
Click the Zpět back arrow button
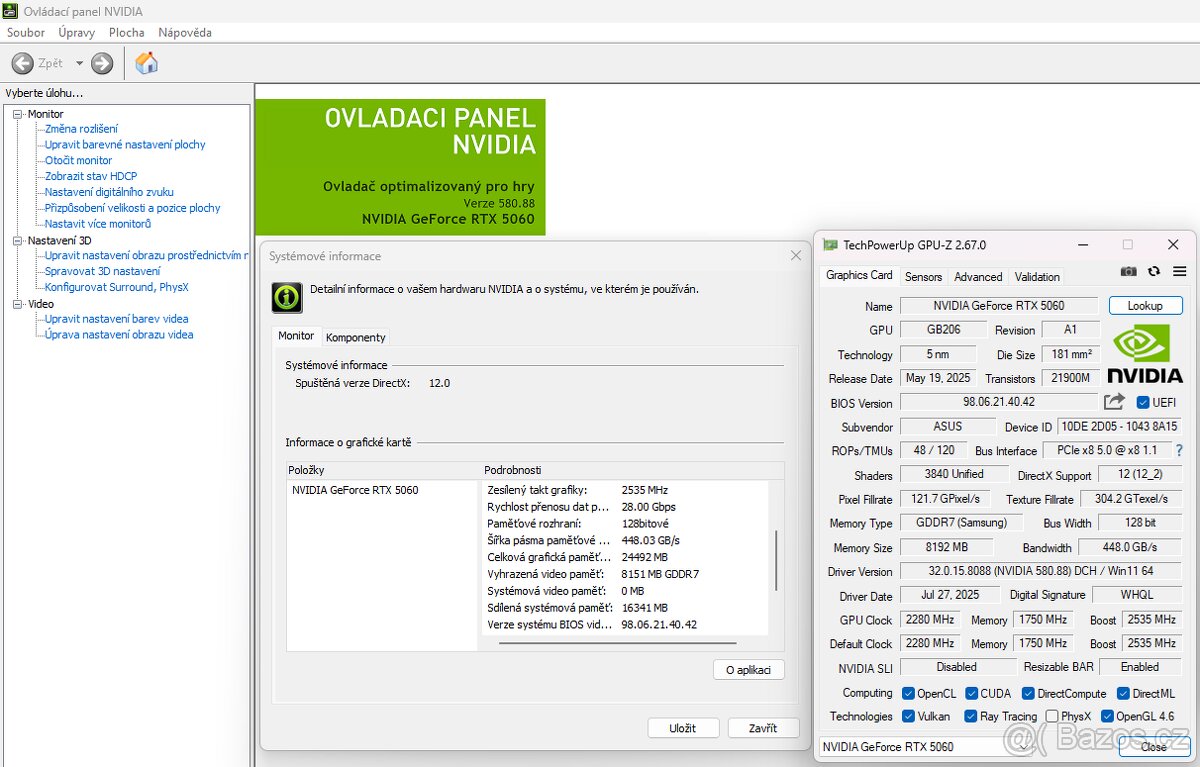[21, 62]
